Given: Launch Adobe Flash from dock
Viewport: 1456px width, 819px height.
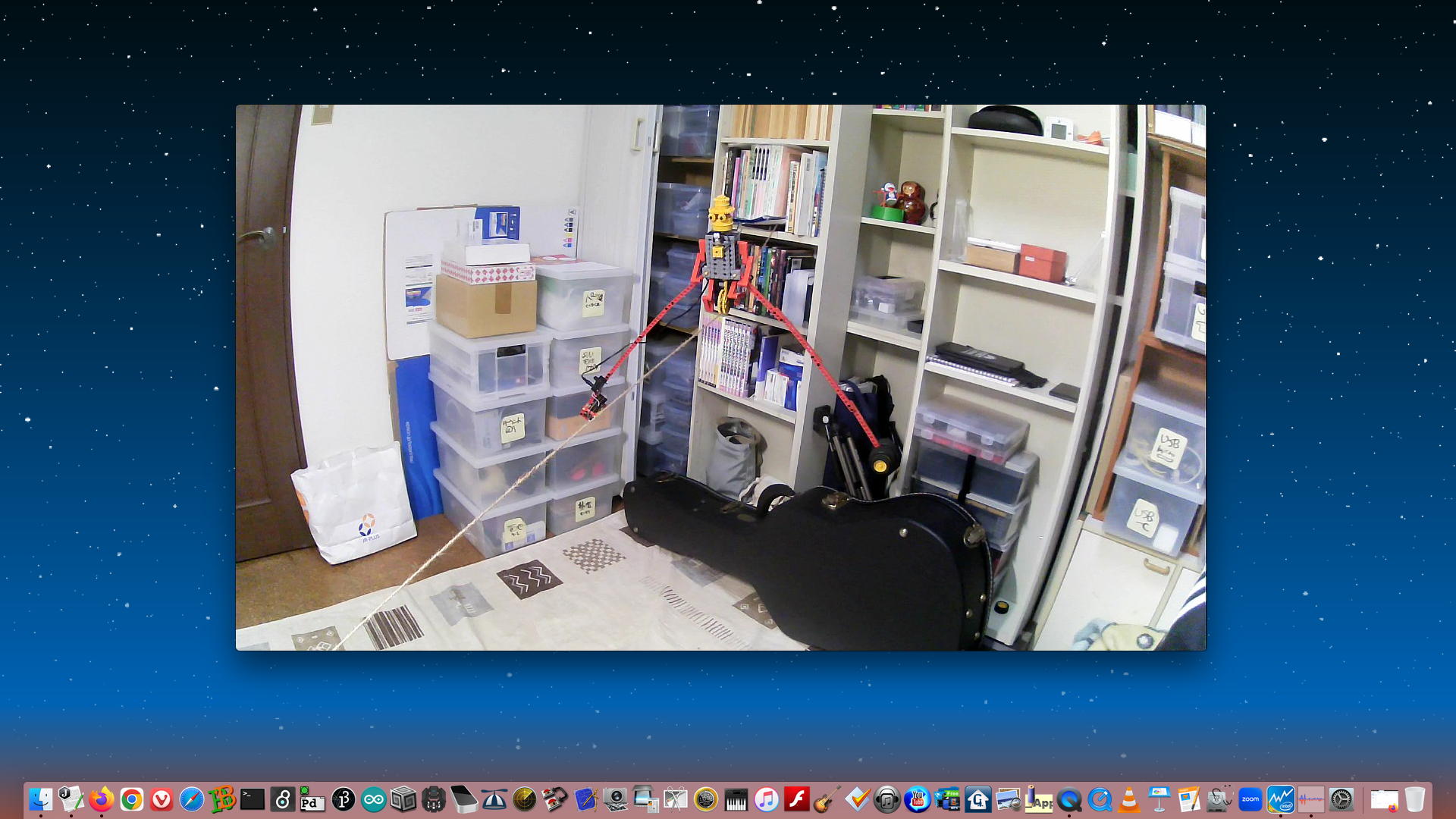Looking at the screenshot, I should coord(796,799).
